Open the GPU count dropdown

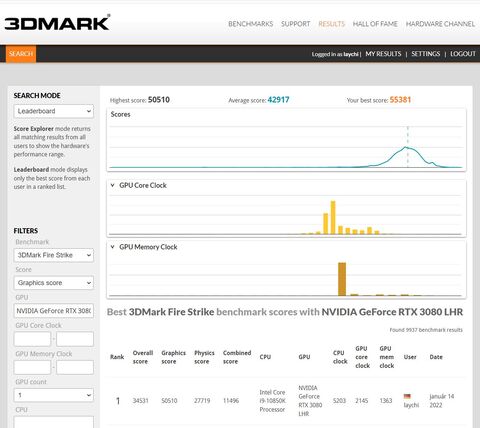[54, 395]
